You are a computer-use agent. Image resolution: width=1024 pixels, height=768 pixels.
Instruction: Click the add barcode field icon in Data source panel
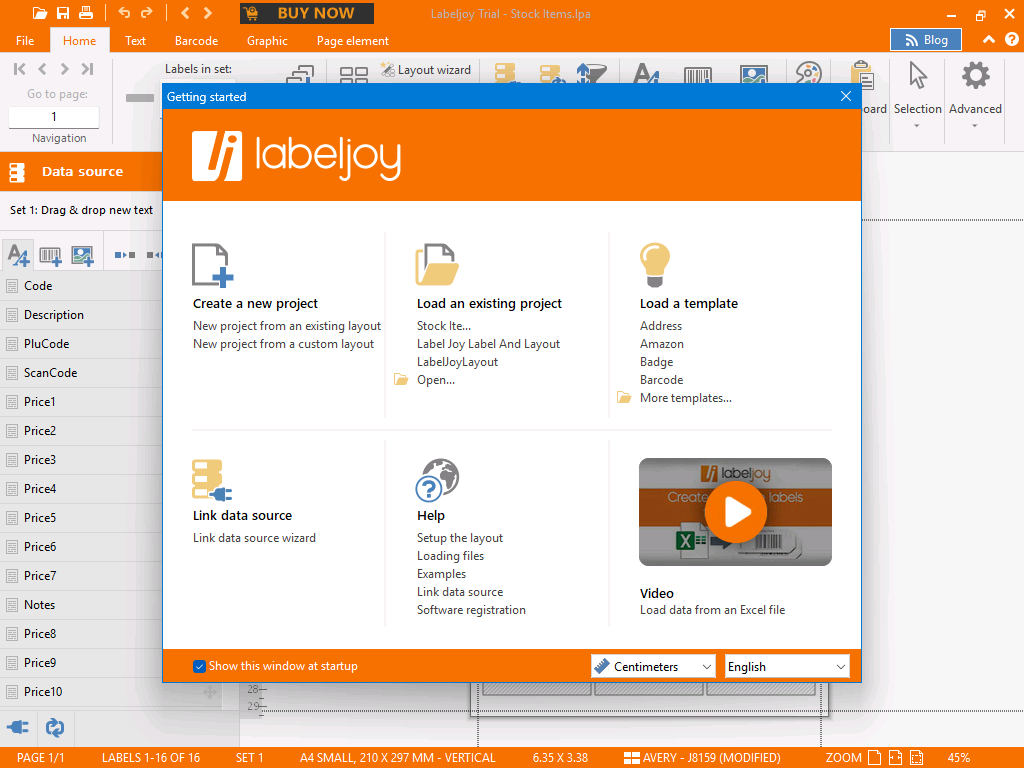click(x=50, y=255)
